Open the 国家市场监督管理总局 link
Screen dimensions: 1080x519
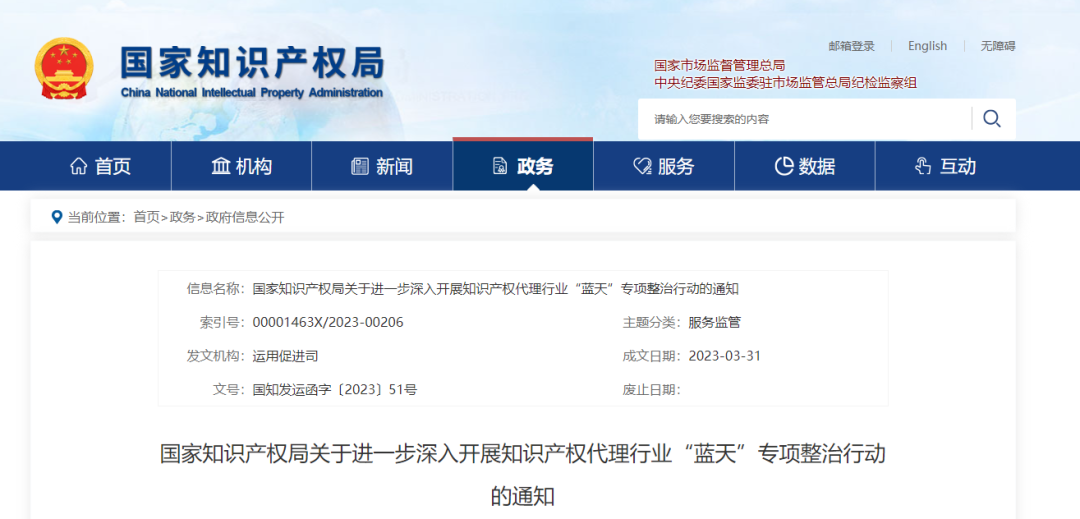pyautogui.click(x=719, y=65)
